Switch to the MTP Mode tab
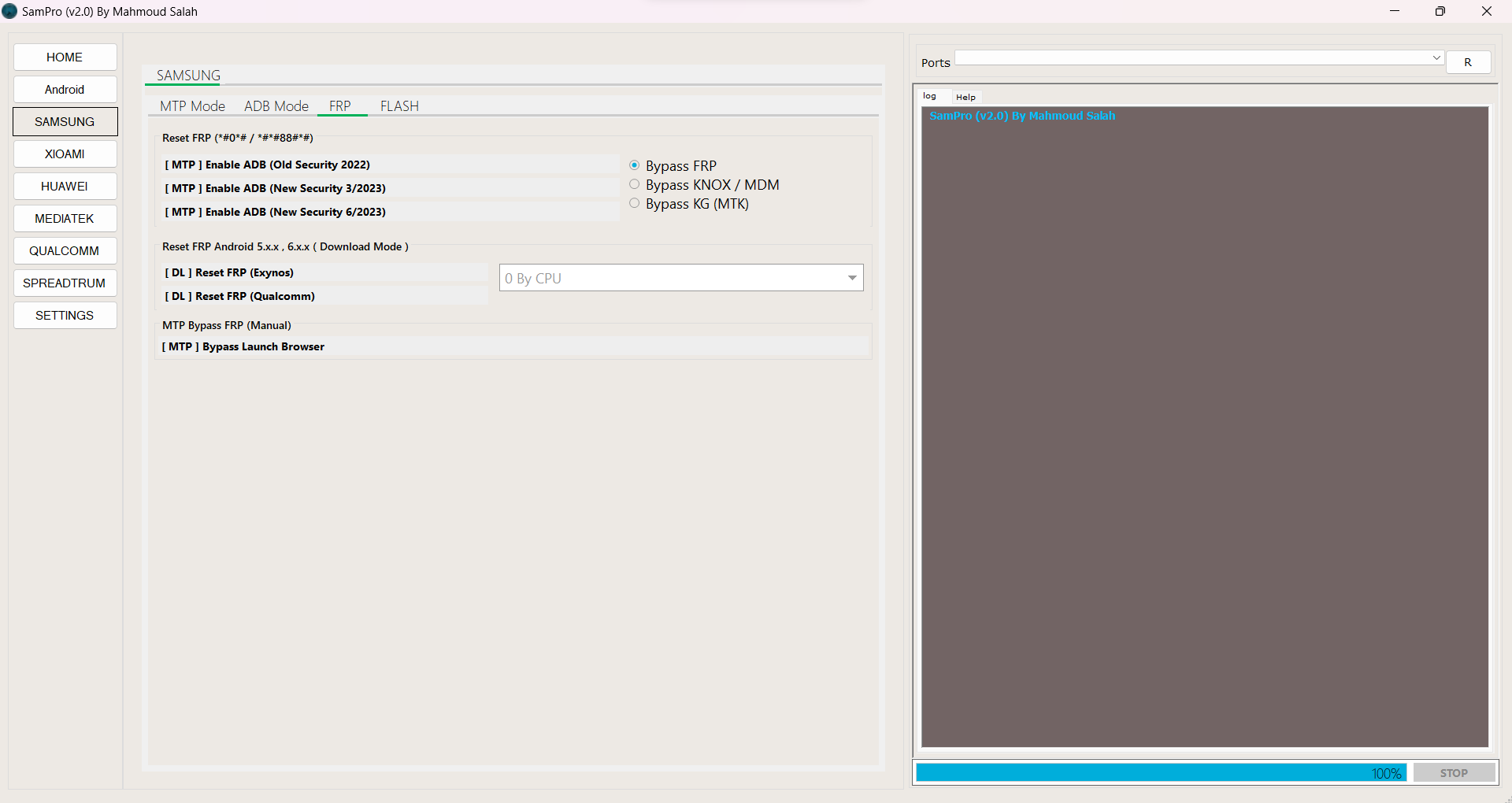 point(192,105)
